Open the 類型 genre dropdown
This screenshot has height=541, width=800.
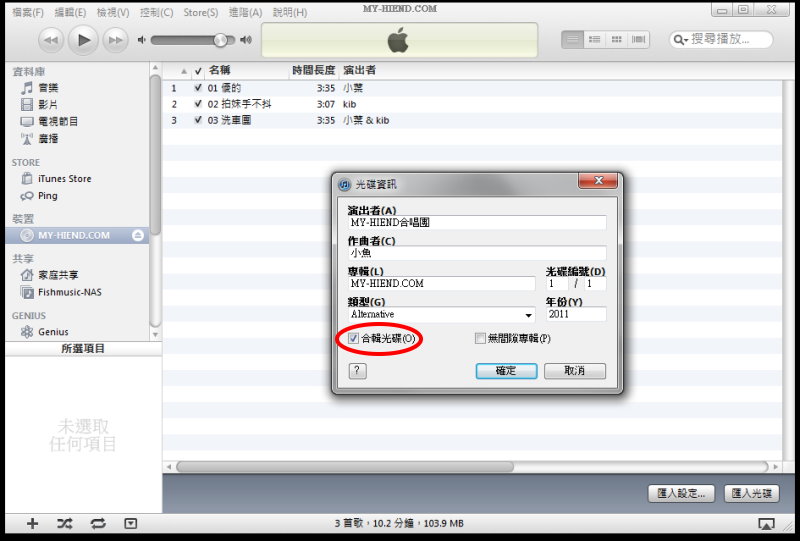click(x=528, y=315)
